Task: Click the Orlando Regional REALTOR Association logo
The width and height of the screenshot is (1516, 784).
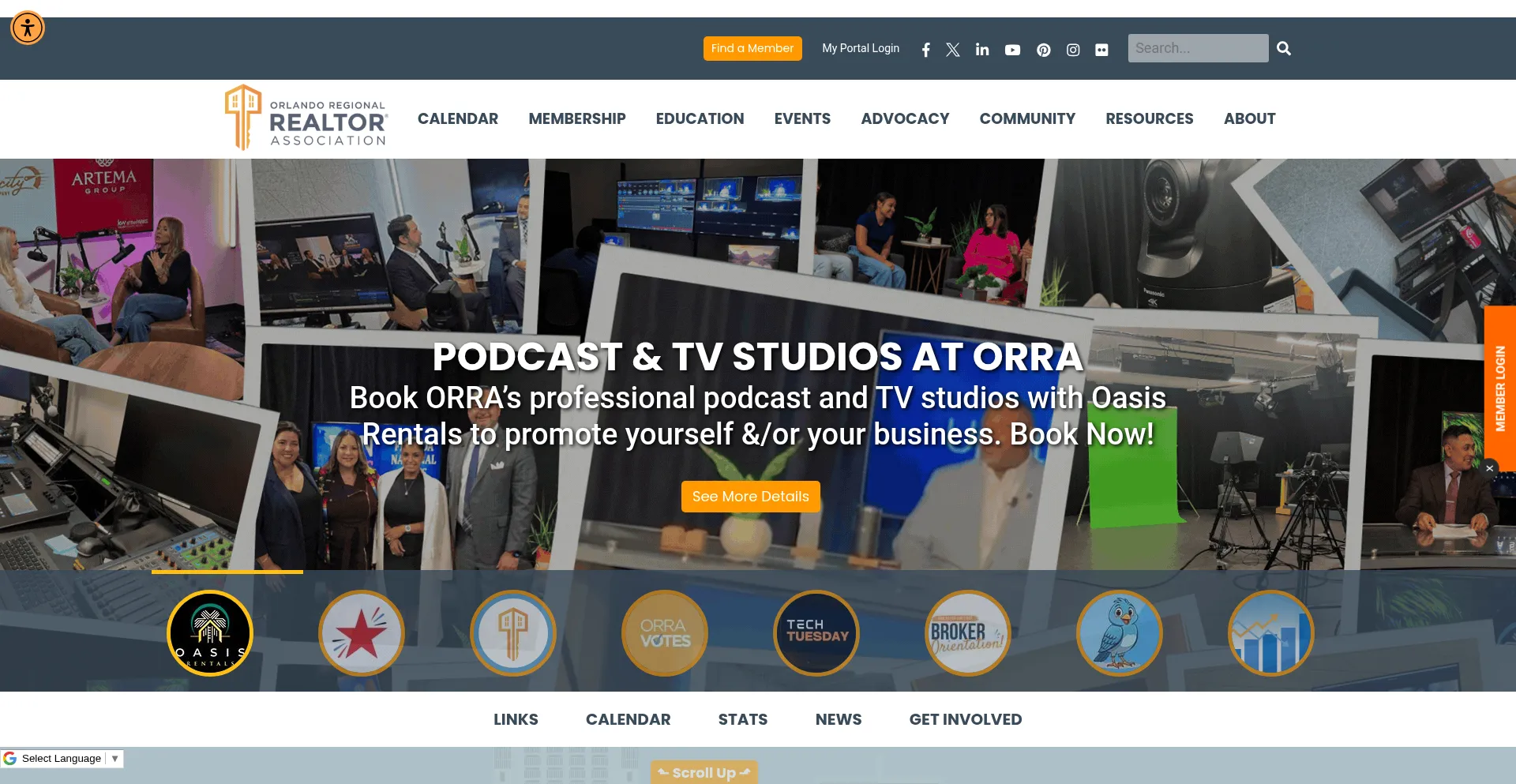Action: [306, 118]
